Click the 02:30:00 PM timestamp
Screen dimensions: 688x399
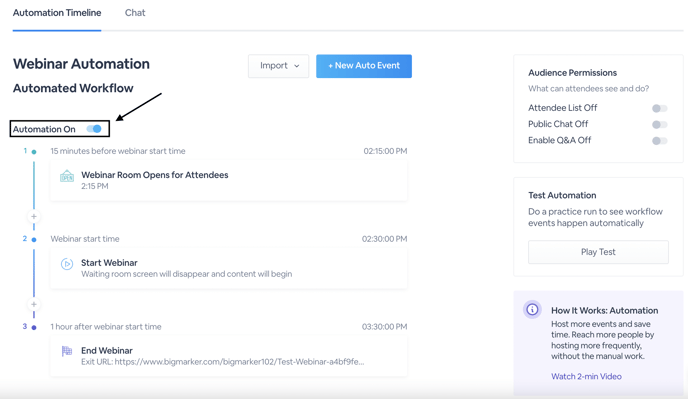(384, 239)
